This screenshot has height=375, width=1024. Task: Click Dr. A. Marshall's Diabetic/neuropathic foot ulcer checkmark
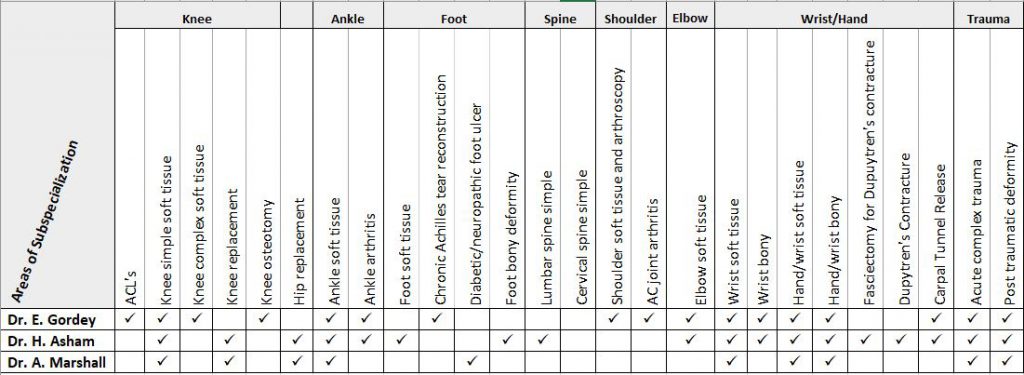tap(472, 359)
